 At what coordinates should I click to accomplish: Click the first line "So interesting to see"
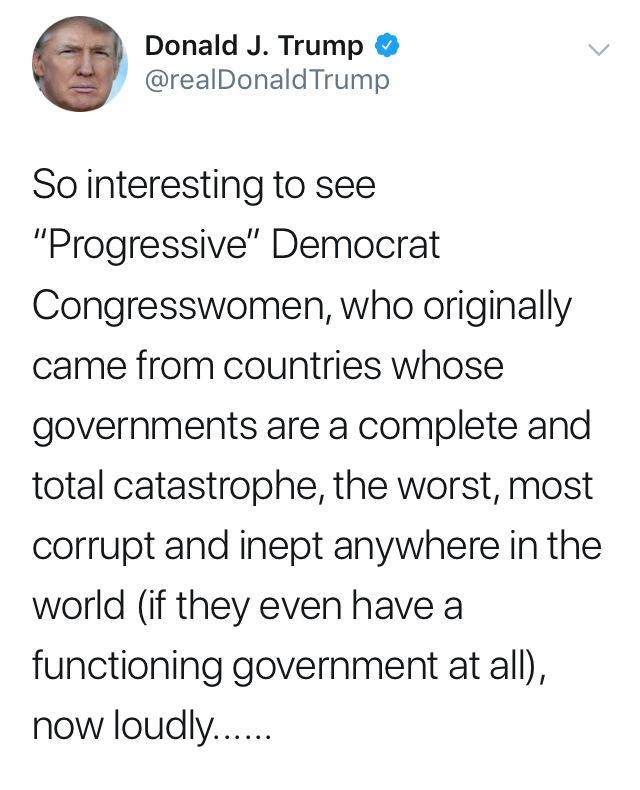coord(204,184)
